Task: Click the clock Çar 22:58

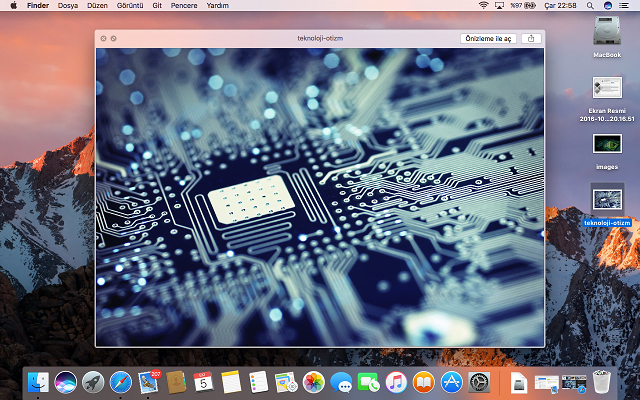Action: pos(560,5)
